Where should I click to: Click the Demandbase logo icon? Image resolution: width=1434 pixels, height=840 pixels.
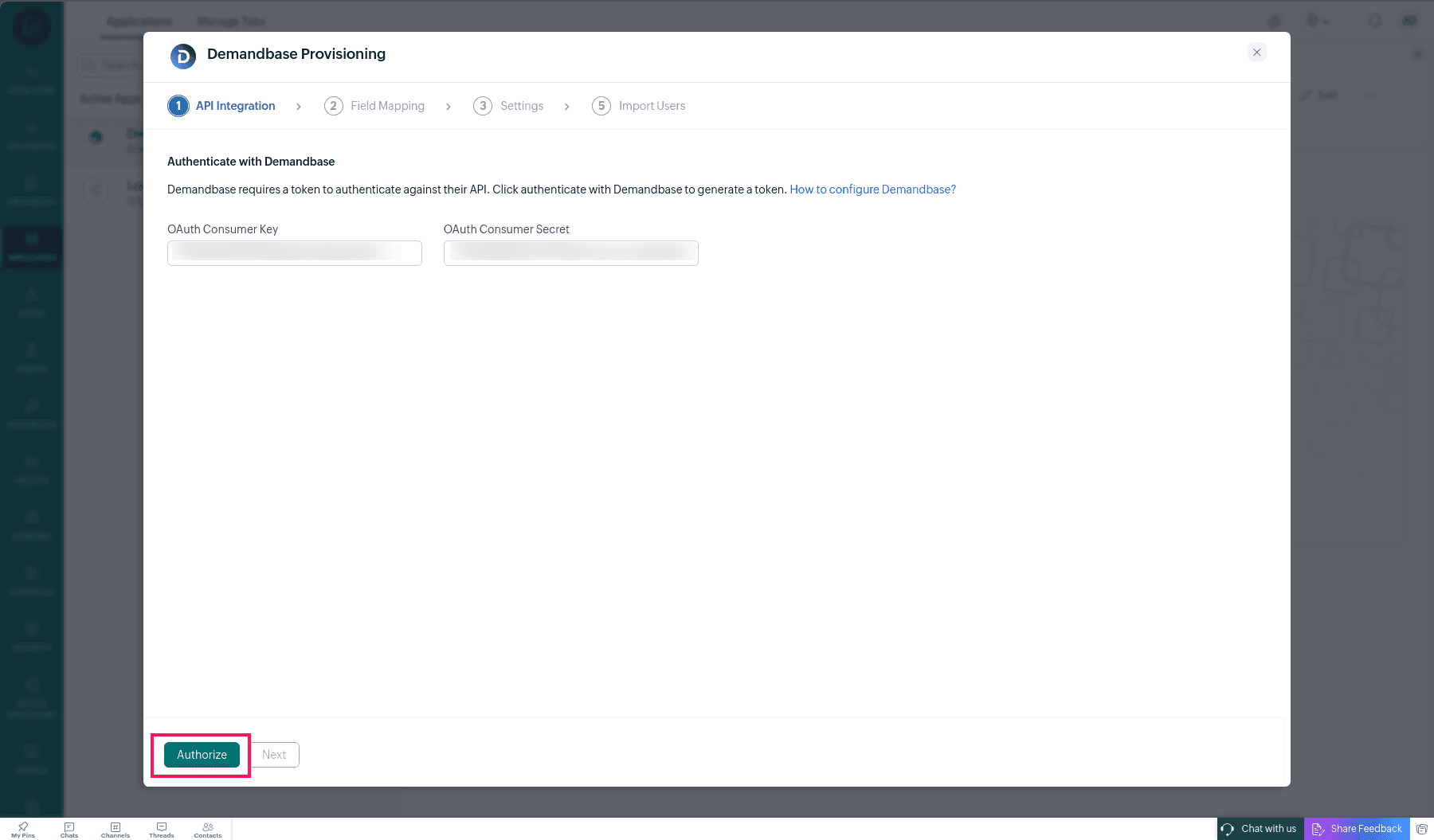point(183,56)
